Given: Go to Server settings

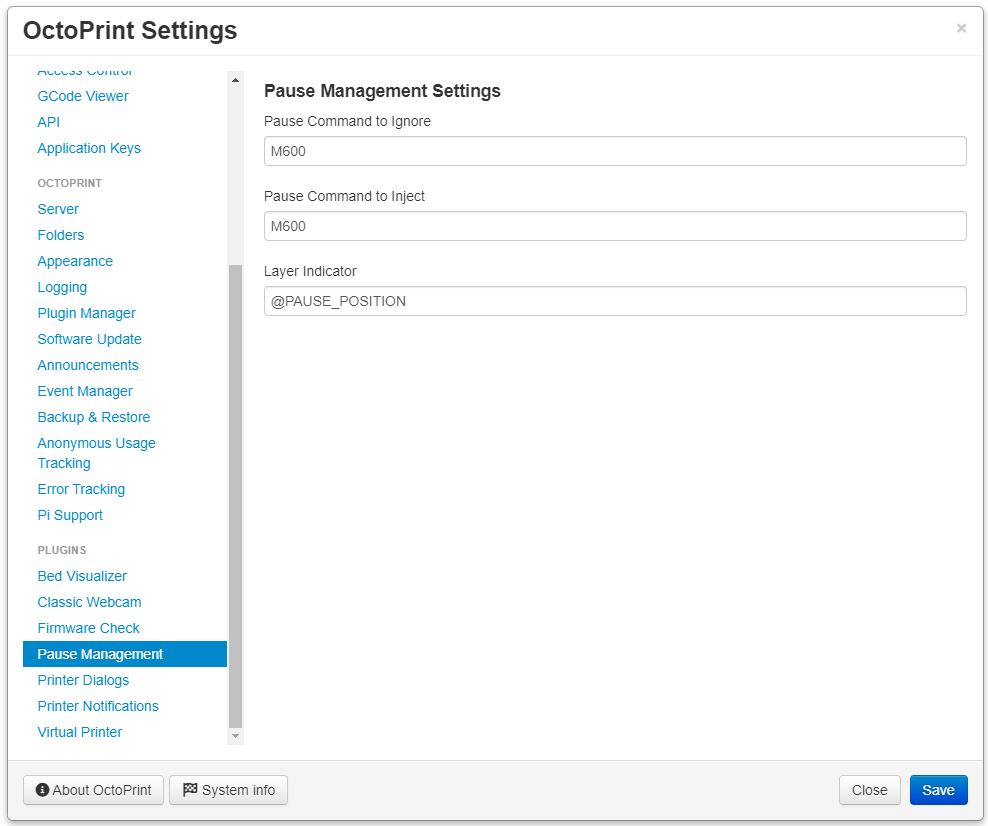Looking at the screenshot, I should 58,209.
